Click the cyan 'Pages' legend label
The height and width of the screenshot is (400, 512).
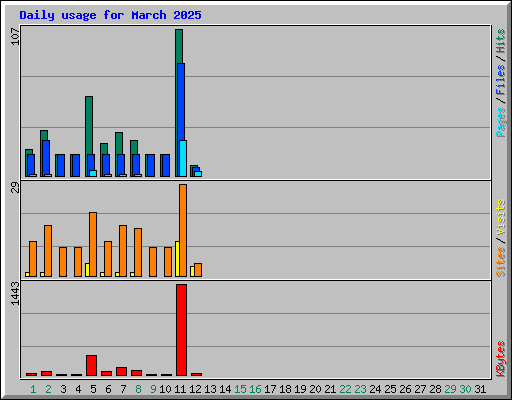tap(501, 122)
